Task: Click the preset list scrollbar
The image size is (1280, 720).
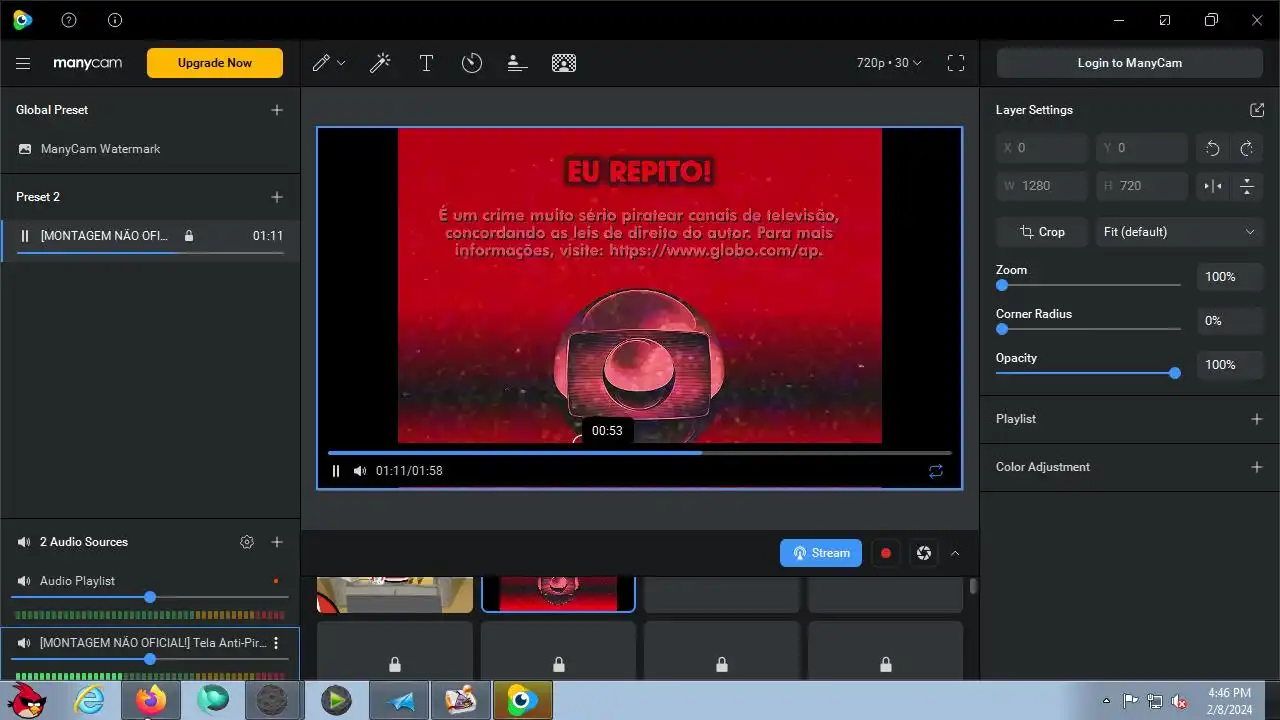Action: (973, 585)
